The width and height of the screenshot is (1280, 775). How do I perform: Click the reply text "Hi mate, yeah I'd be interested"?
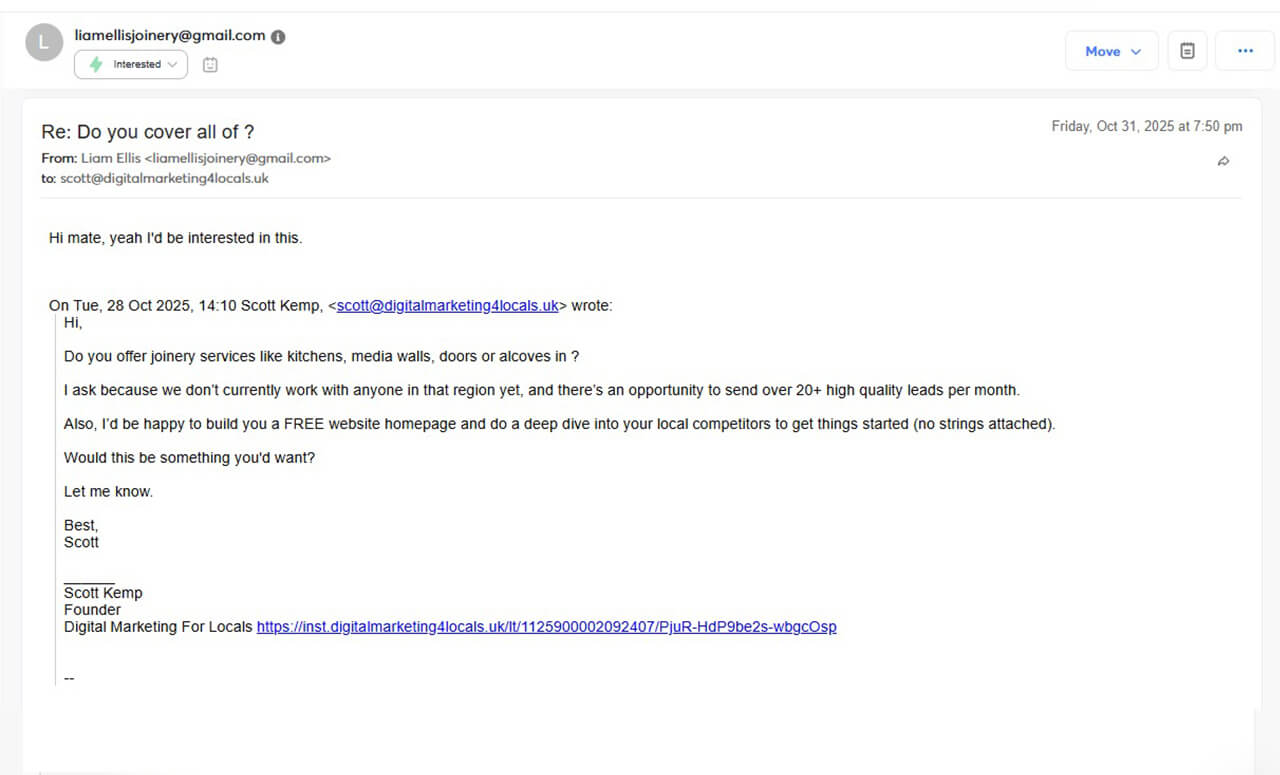point(175,238)
